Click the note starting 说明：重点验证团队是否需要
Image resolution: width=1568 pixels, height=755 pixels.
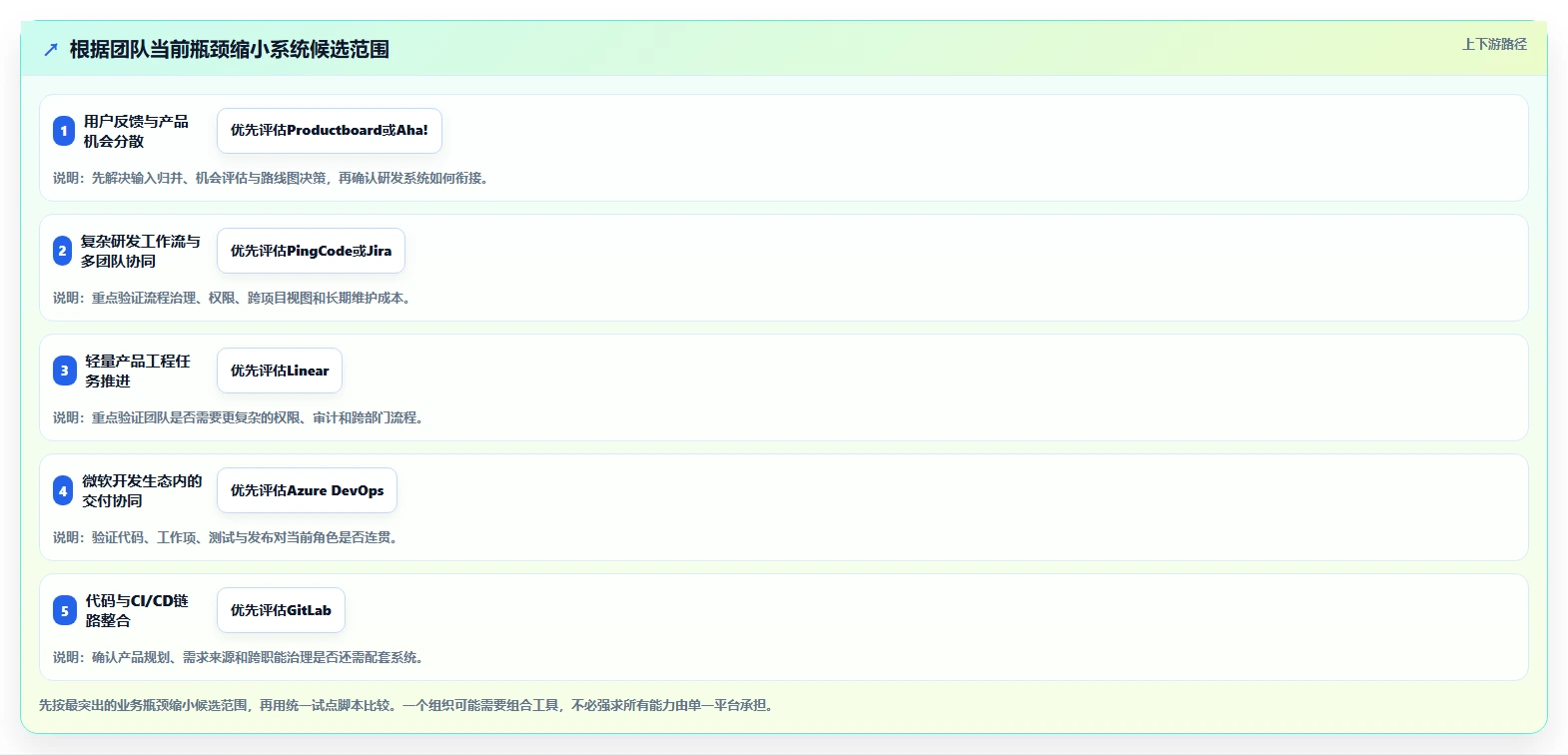click(x=241, y=417)
